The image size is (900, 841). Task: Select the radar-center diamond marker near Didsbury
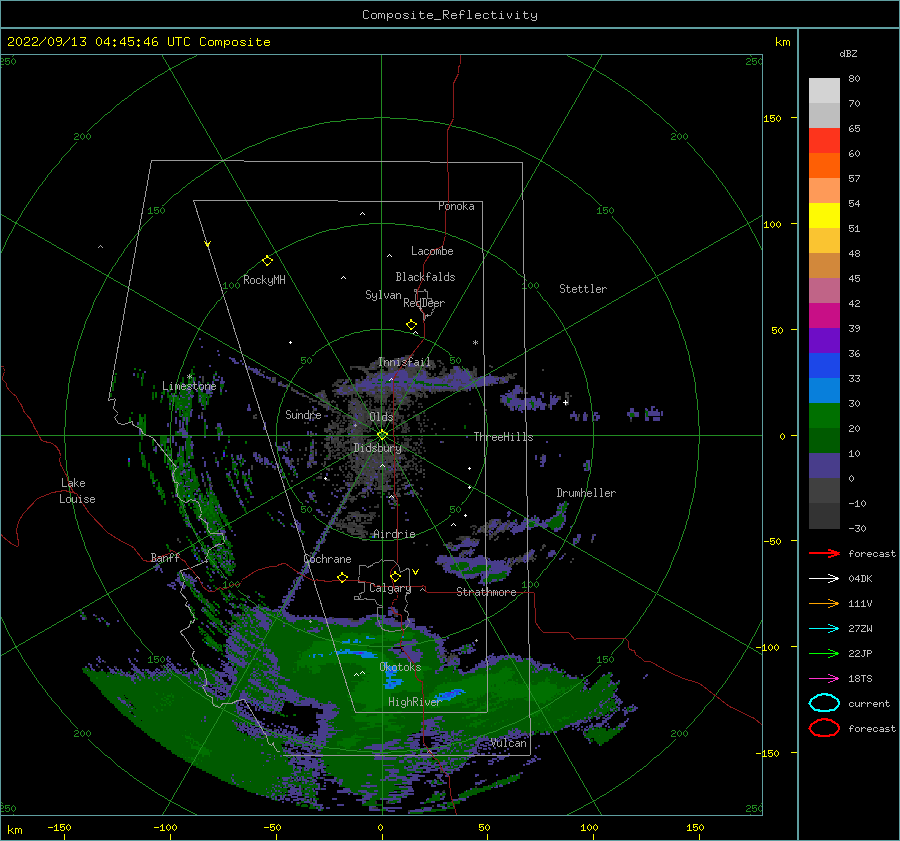point(382,435)
